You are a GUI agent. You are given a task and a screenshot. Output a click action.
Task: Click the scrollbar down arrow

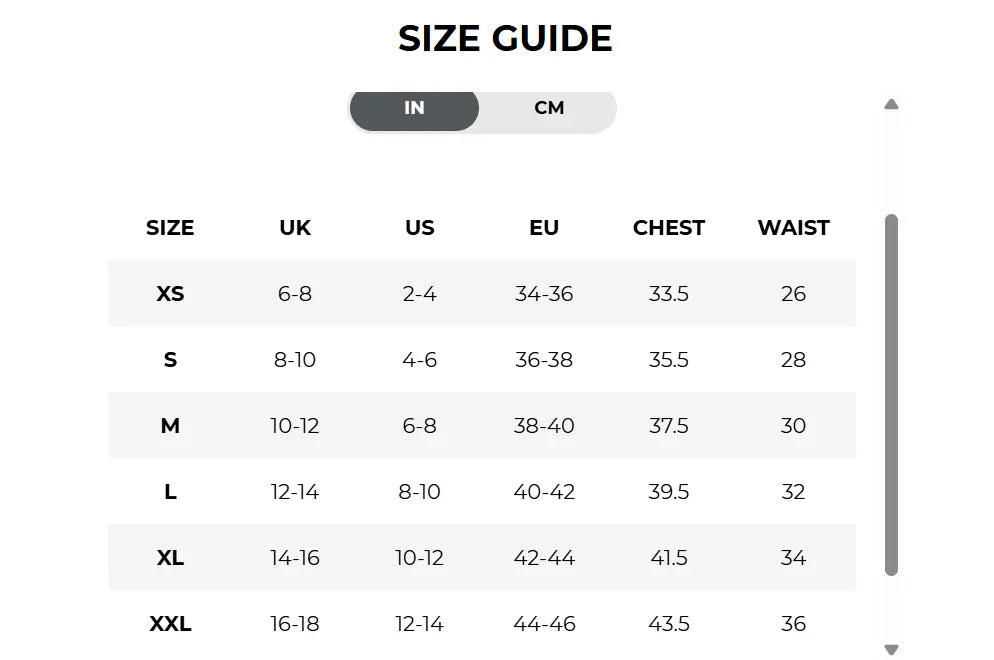coord(891,649)
